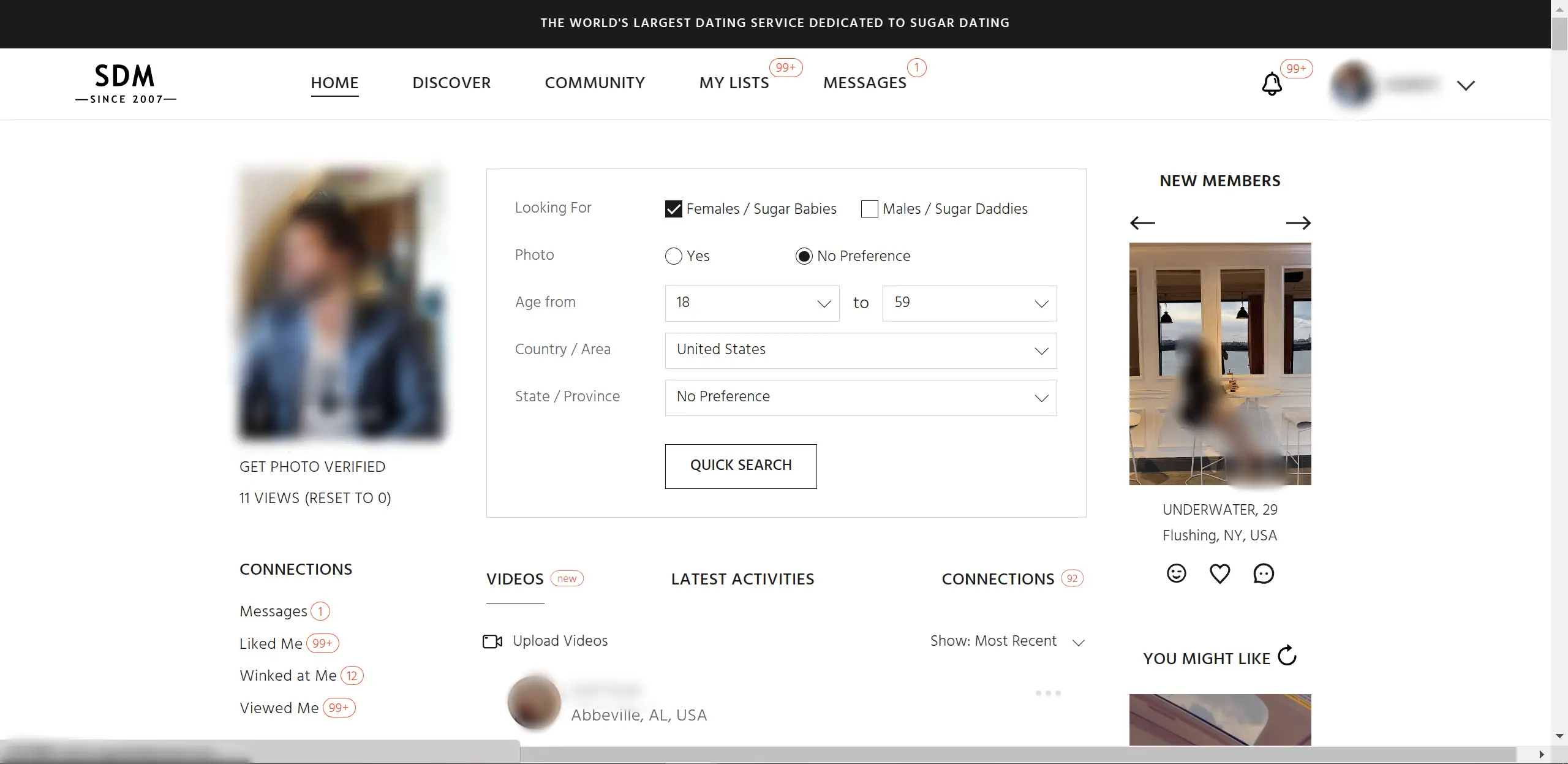Image resolution: width=1568 pixels, height=764 pixels.
Task: Check Females / Sugar Babies checkbox
Action: click(x=673, y=209)
